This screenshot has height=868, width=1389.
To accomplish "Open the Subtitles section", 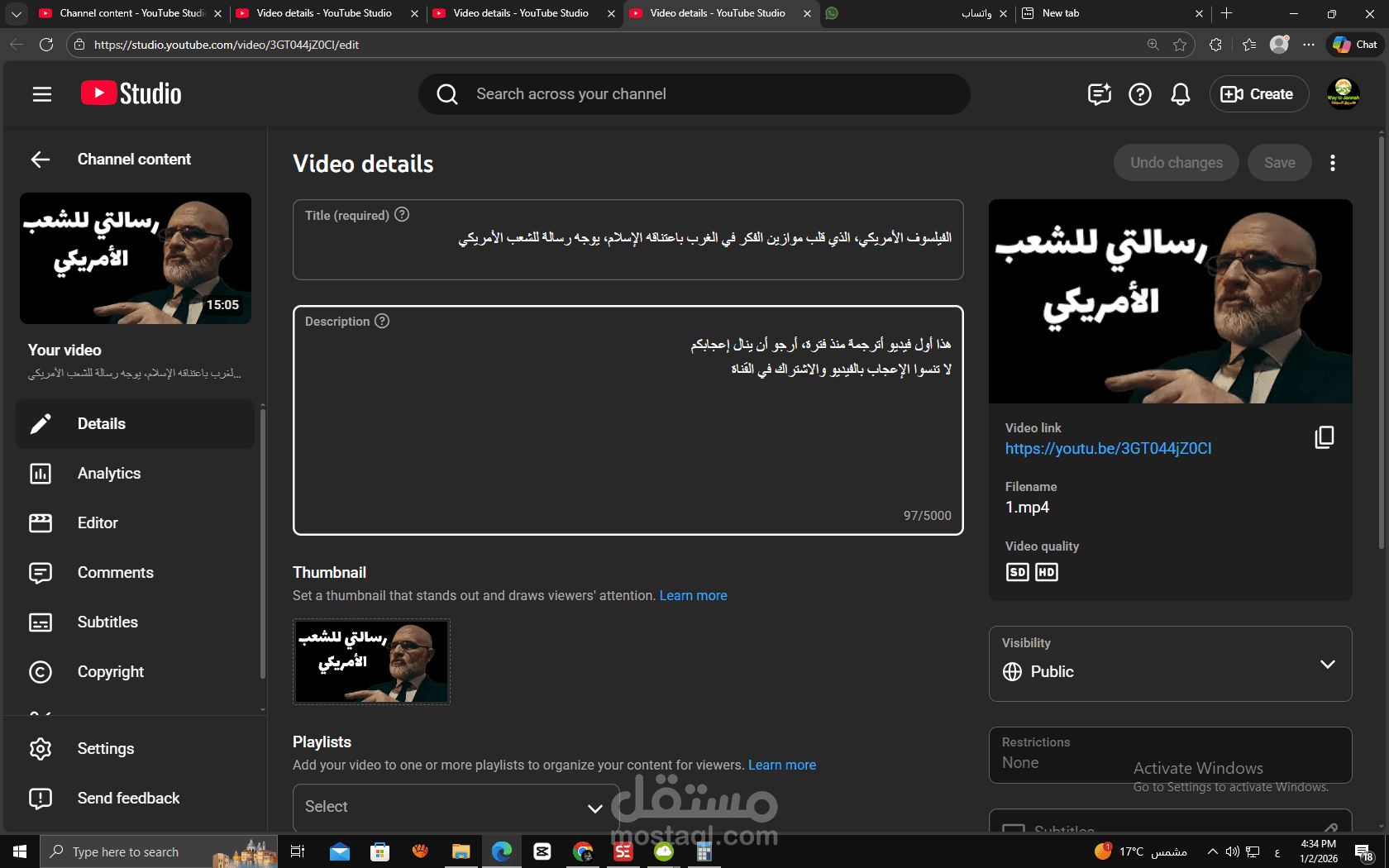I will coord(107,622).
